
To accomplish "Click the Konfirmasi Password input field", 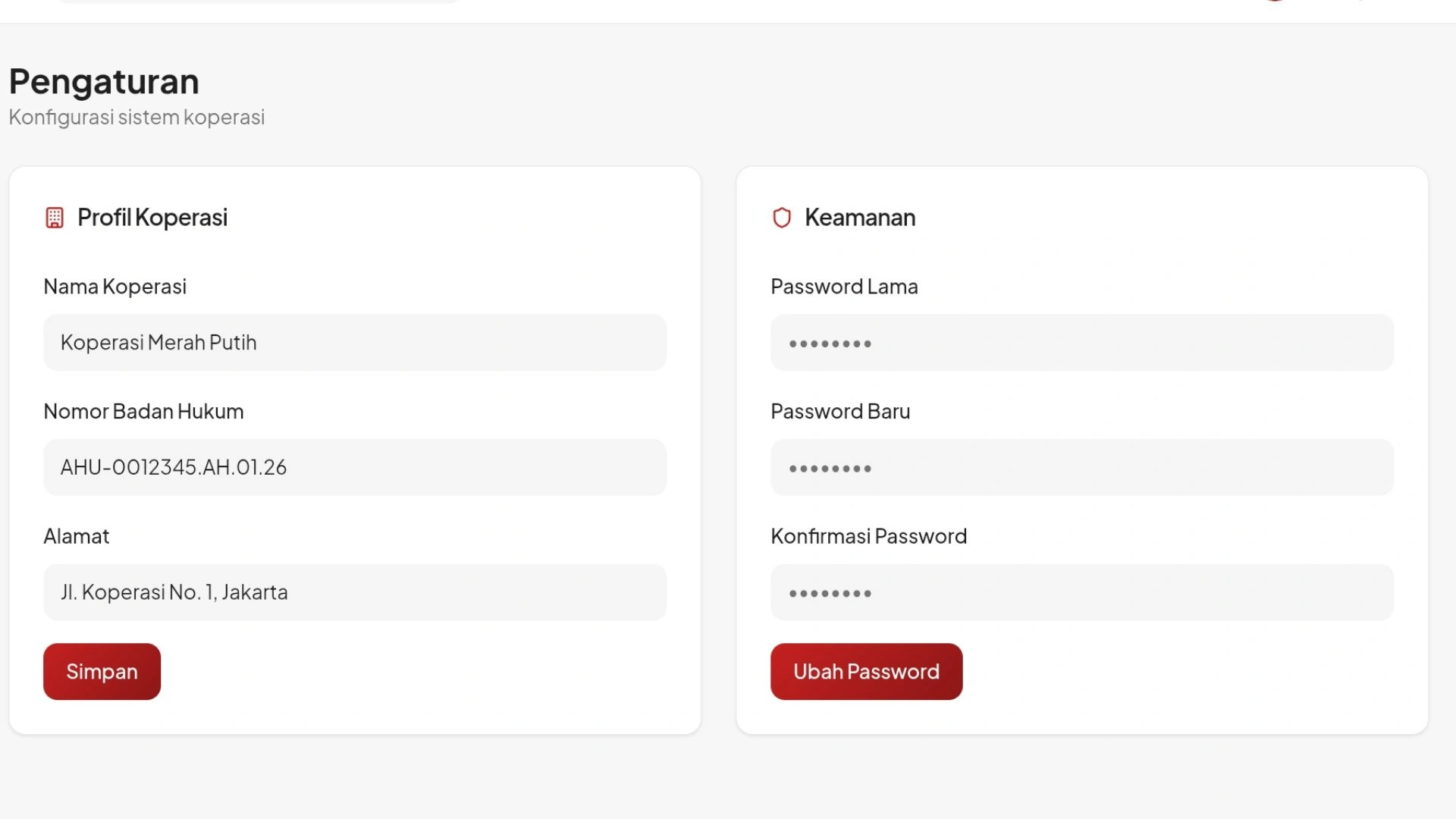I will pos(1081,592).
